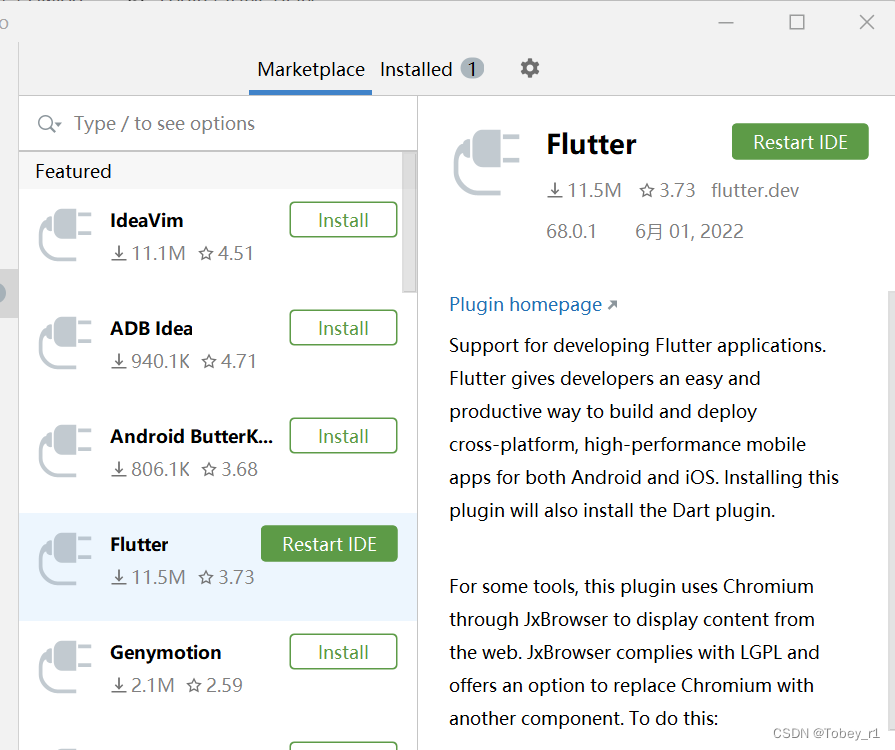Close the plugins window
Viewport: 895px width, 750px height.
(x=867, y=22)
